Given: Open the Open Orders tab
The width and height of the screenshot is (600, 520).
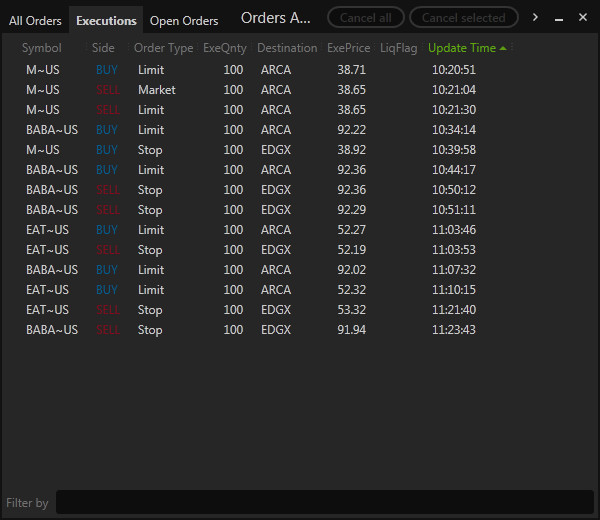Looking at the screenshot, I should pos(184,21).
